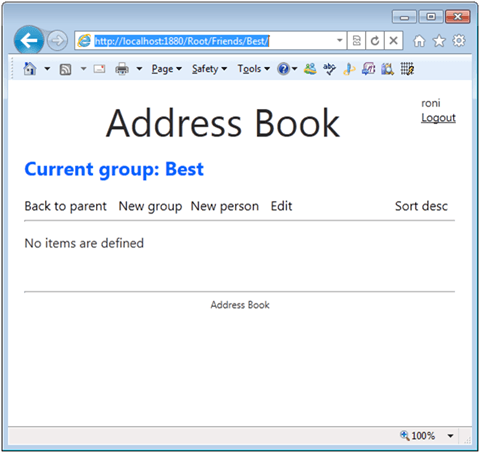Image resolution: width=480 pixels, height=453 pixels.
Task: Open Compatibility View icon in address bar
Action: coord(356,41)
